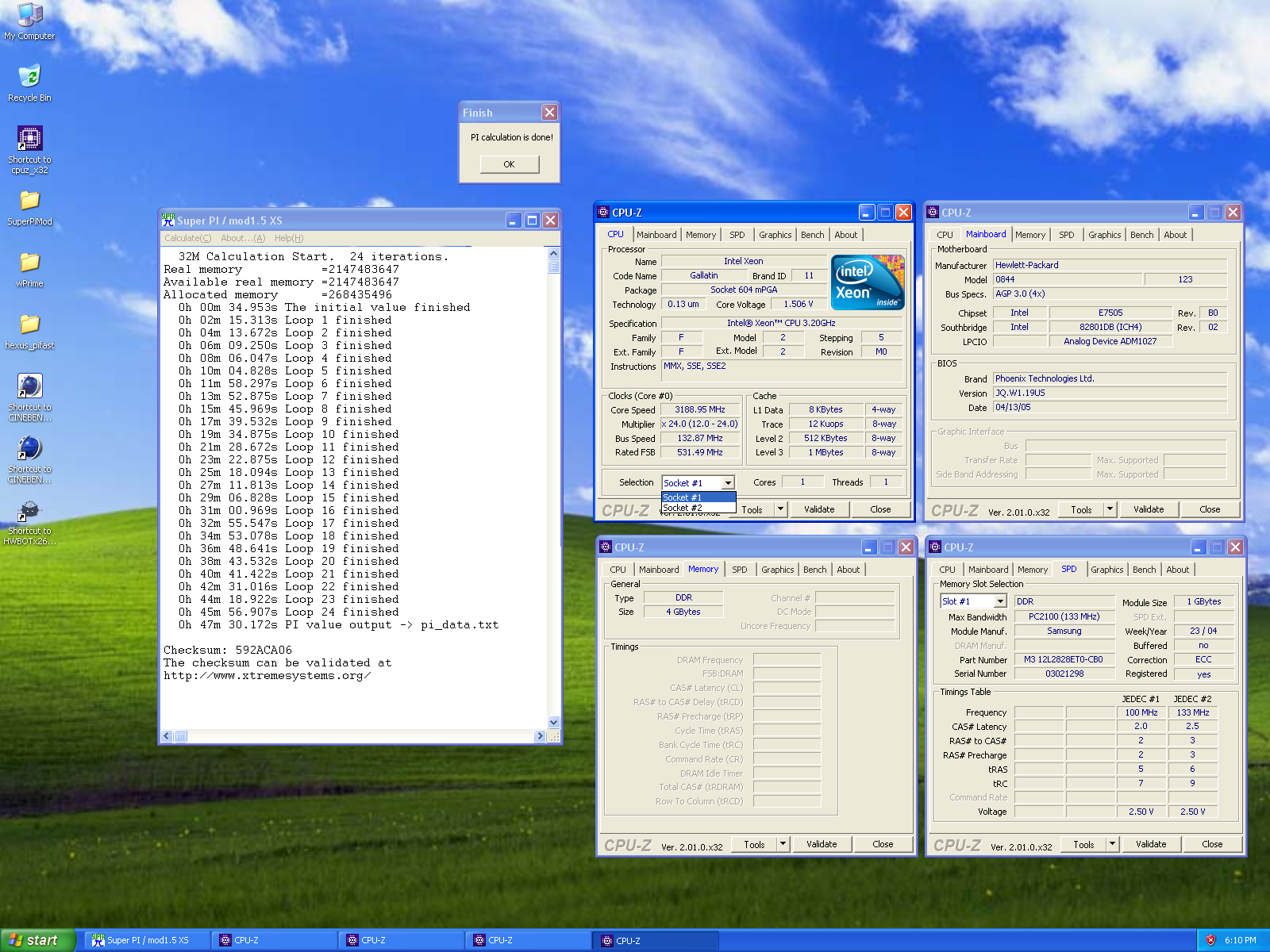The width and height of the screenshot is (1270, 952).
Task: Switch to the last CPU-Z taskbar button
Action: 656,940
